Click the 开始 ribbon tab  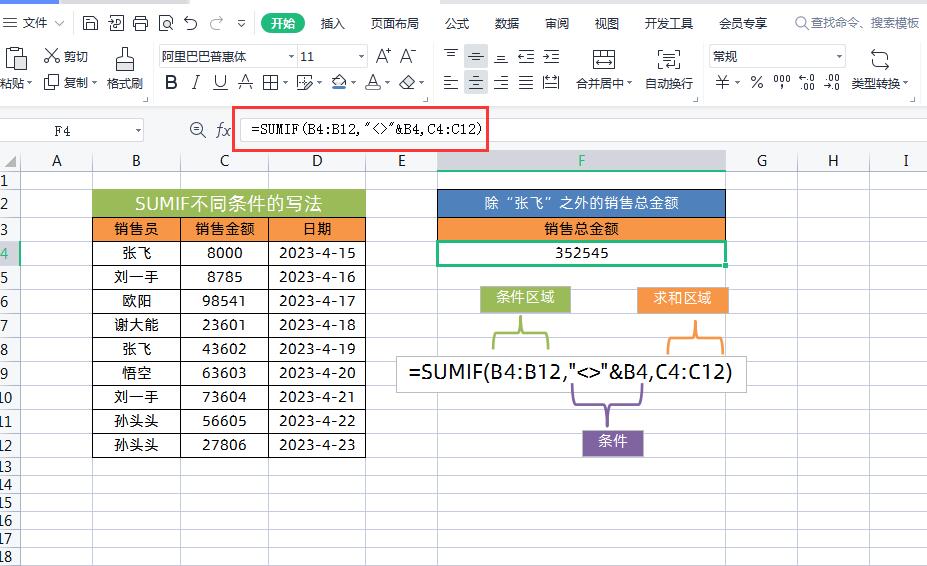pos(283,23)
